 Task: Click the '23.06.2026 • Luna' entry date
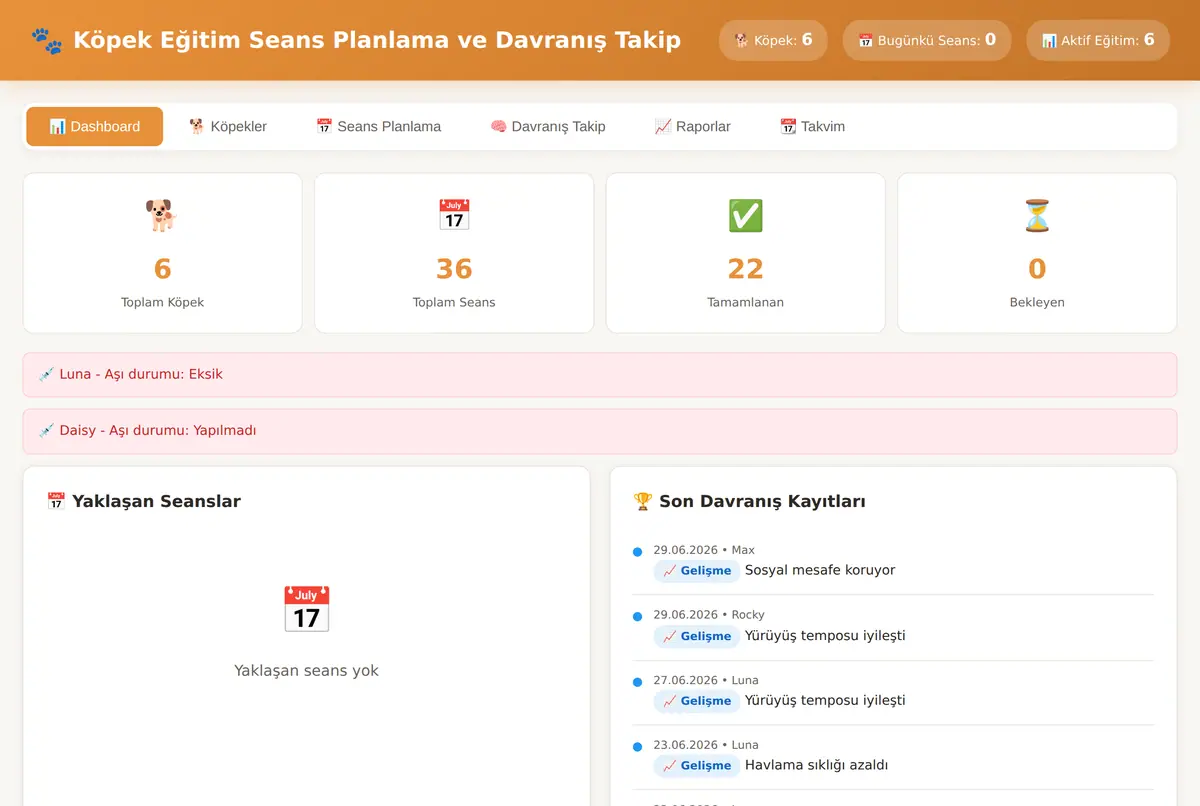point(706,745)
